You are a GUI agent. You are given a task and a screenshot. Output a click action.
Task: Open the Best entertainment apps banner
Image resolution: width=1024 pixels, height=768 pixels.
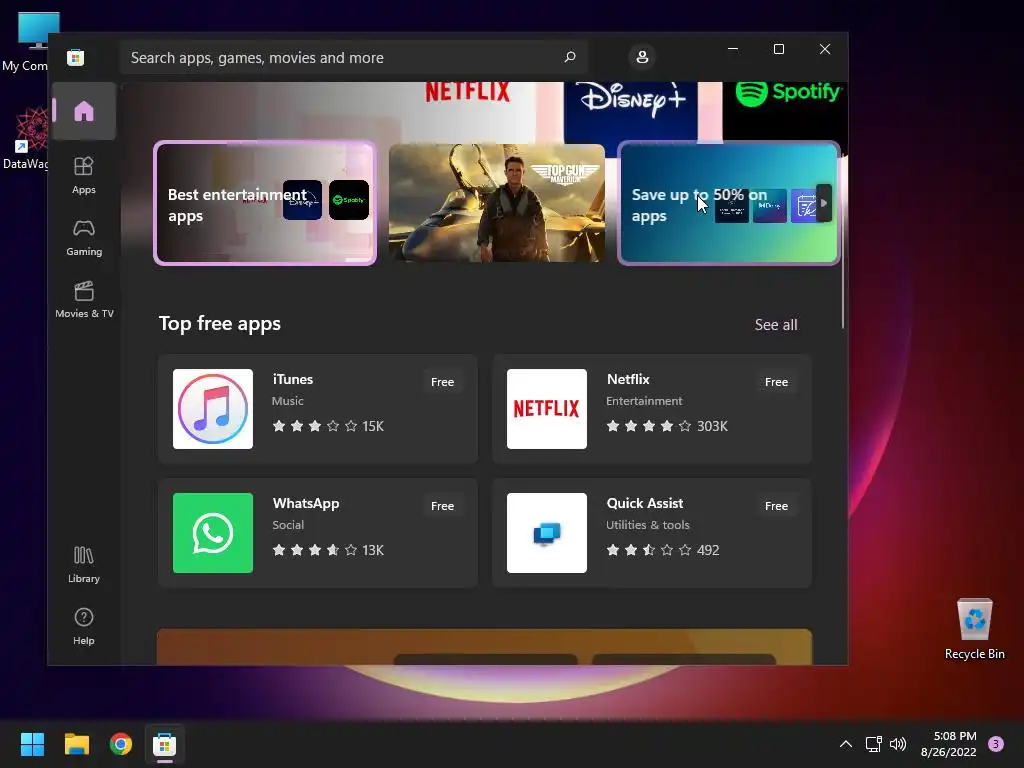[265, 203]
